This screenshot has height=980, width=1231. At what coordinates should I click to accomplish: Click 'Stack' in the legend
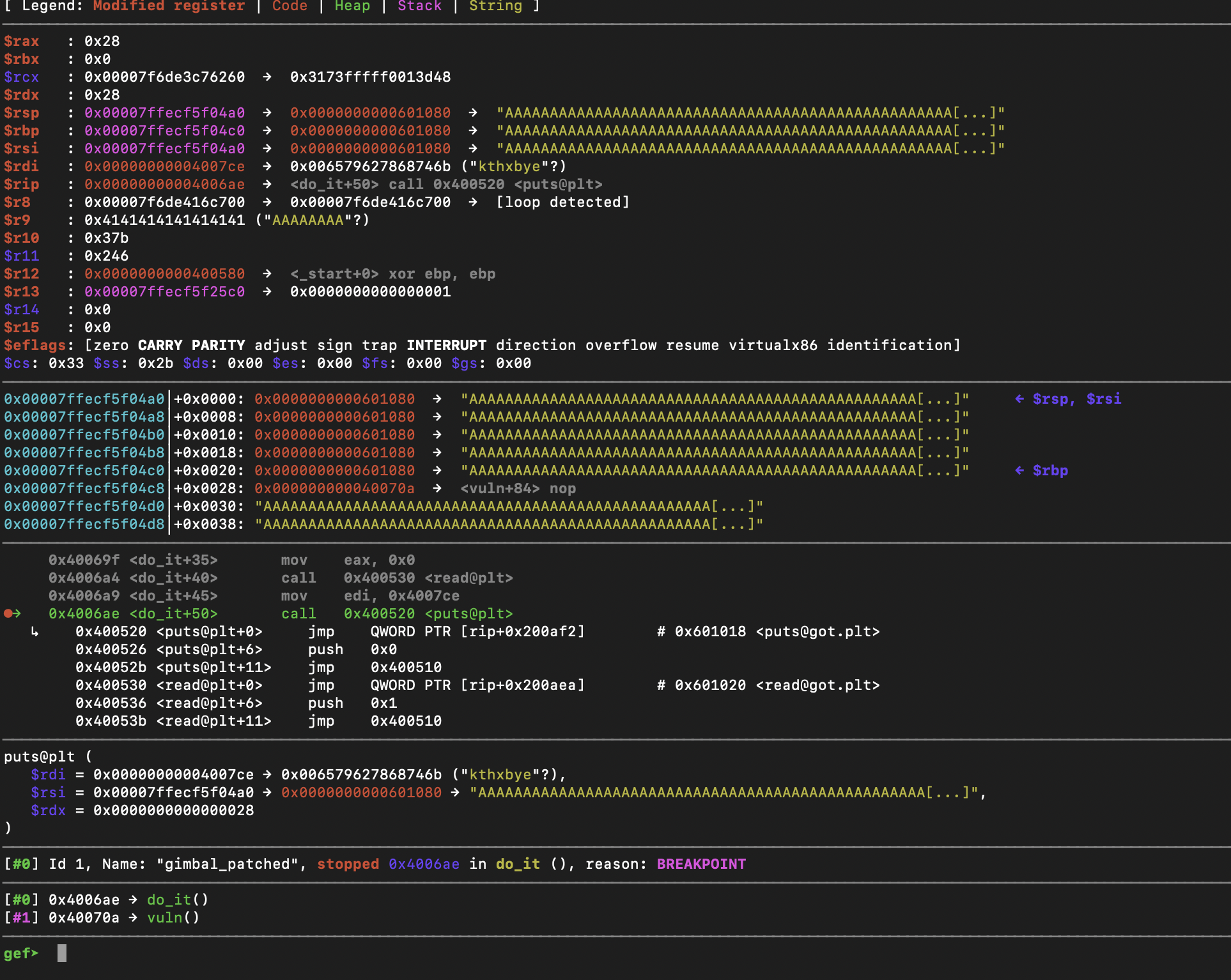tap(419, 6)
